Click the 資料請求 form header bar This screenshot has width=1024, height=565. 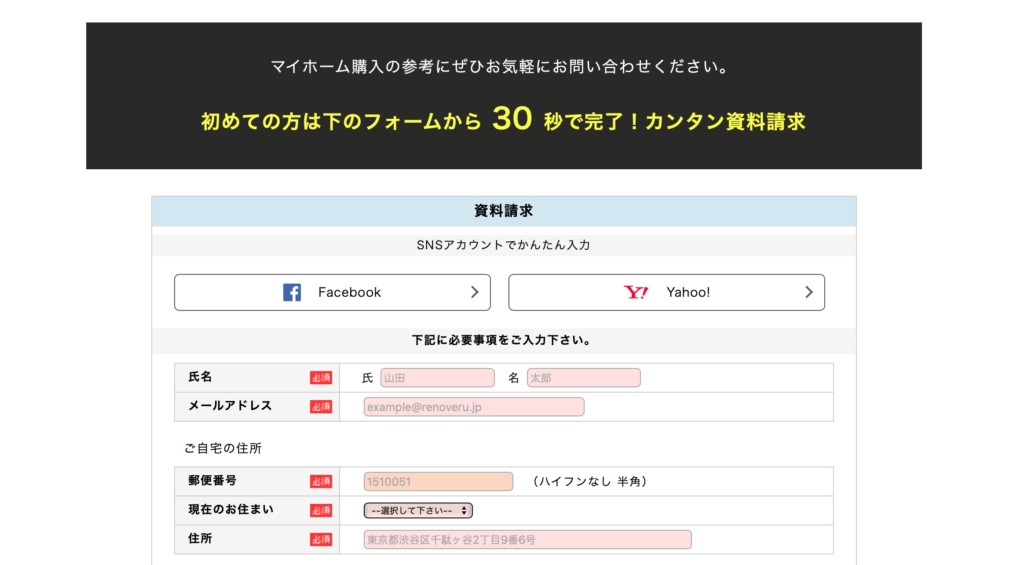click(x=504, y=211)
